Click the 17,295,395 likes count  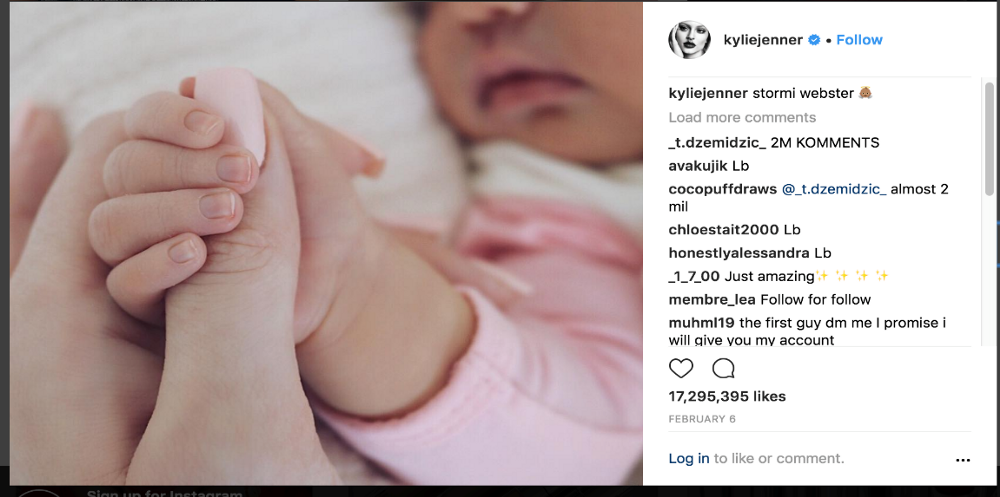pos(727,396)
